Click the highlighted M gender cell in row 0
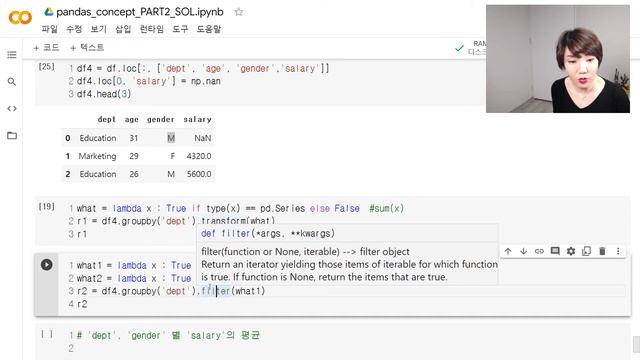Screen dimensions: 640x360 171,138
